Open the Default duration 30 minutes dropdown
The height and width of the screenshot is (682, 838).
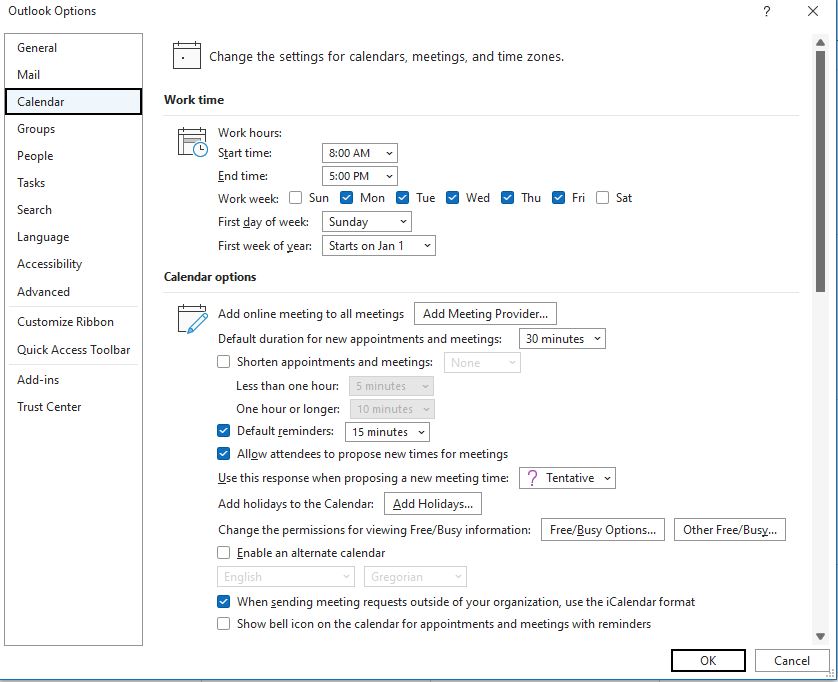[x=562, y=338]
